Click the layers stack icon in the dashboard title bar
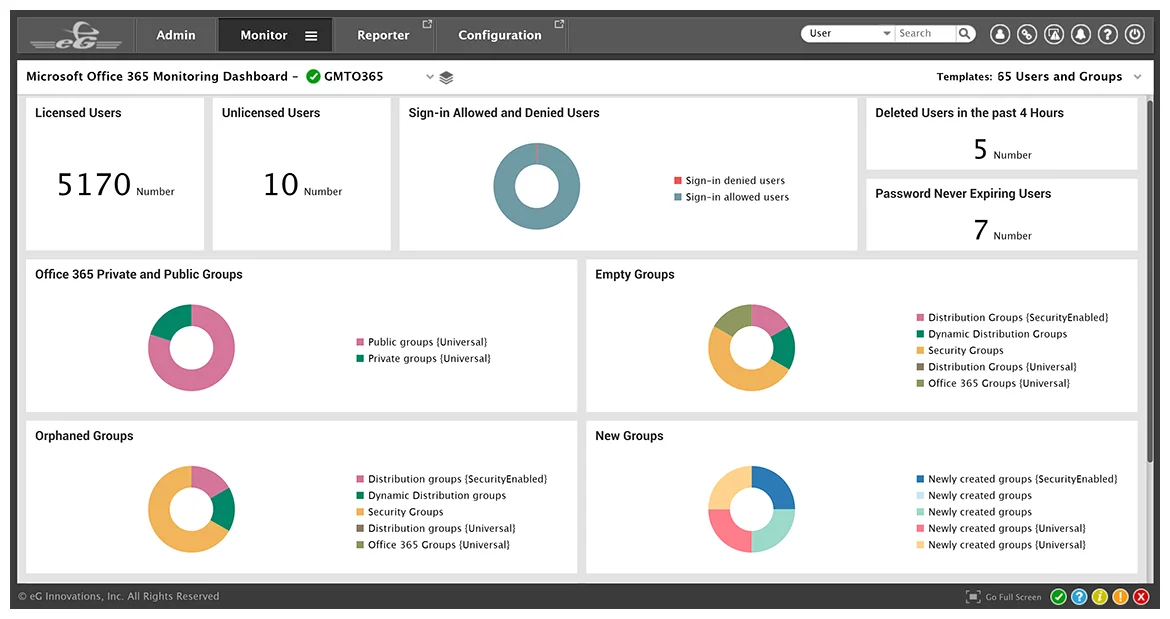 click(x=446, y=78)
